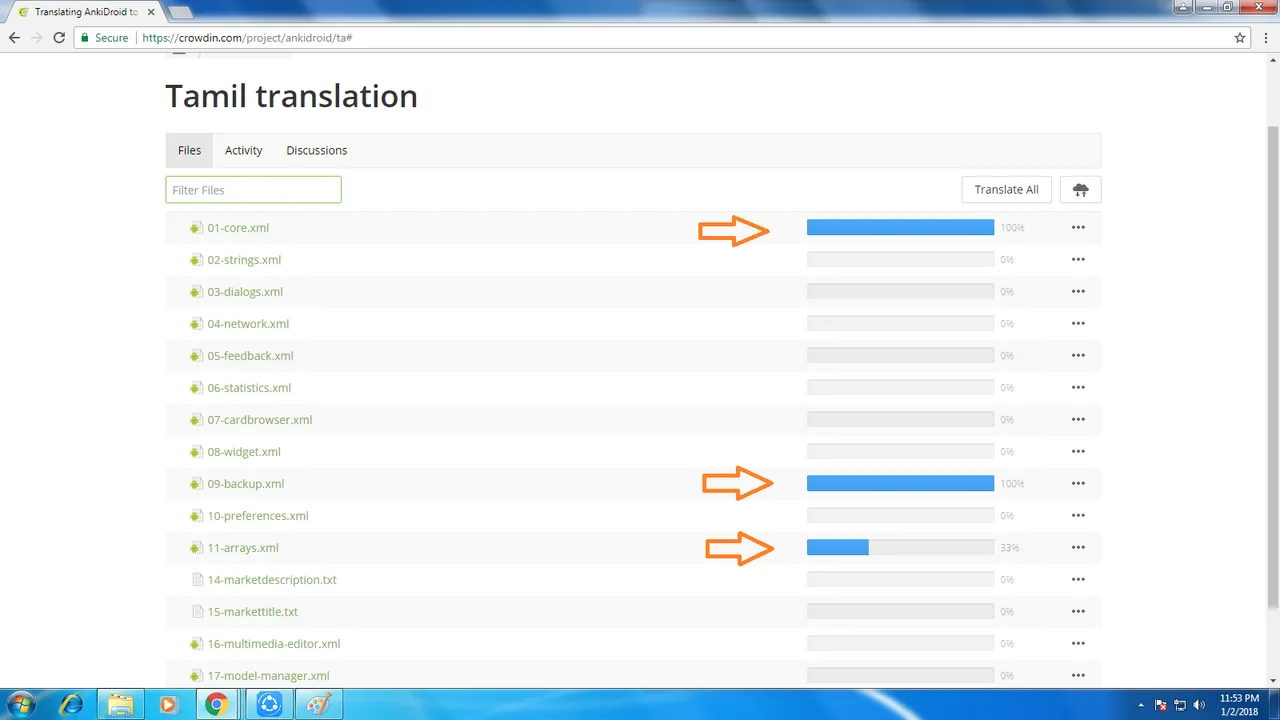1280x720 pixels.
Task: Open the more options menu for 02-strings.xml
Action: [1078, 260]
